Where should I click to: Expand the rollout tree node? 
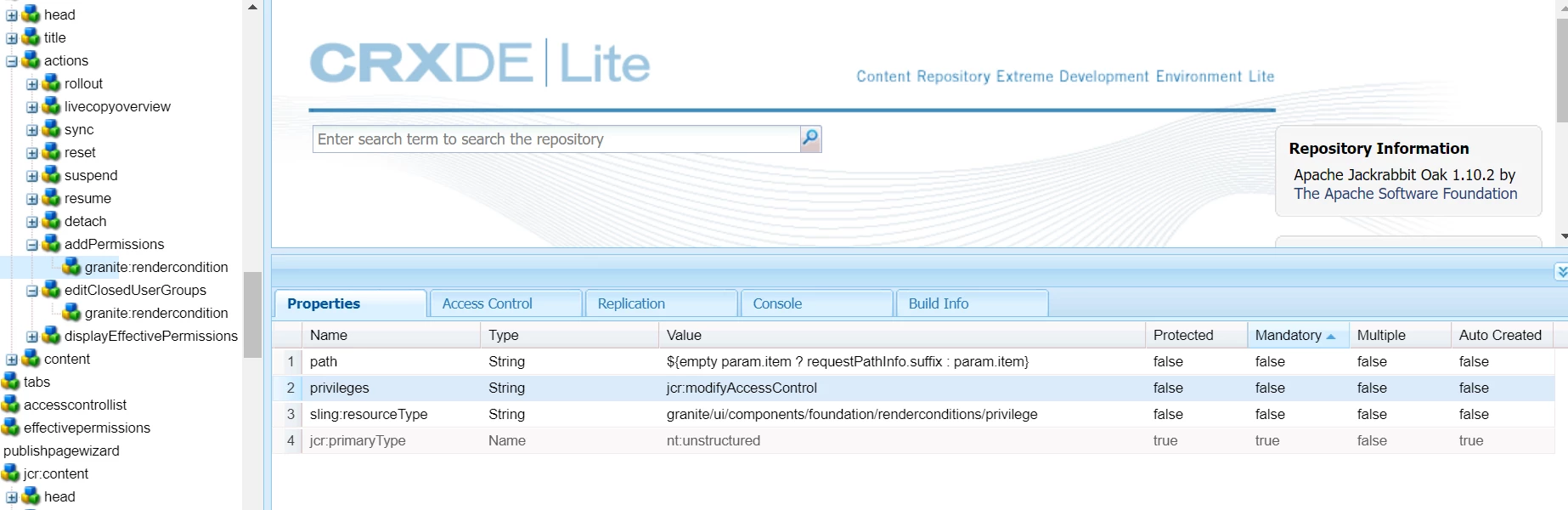32,84
